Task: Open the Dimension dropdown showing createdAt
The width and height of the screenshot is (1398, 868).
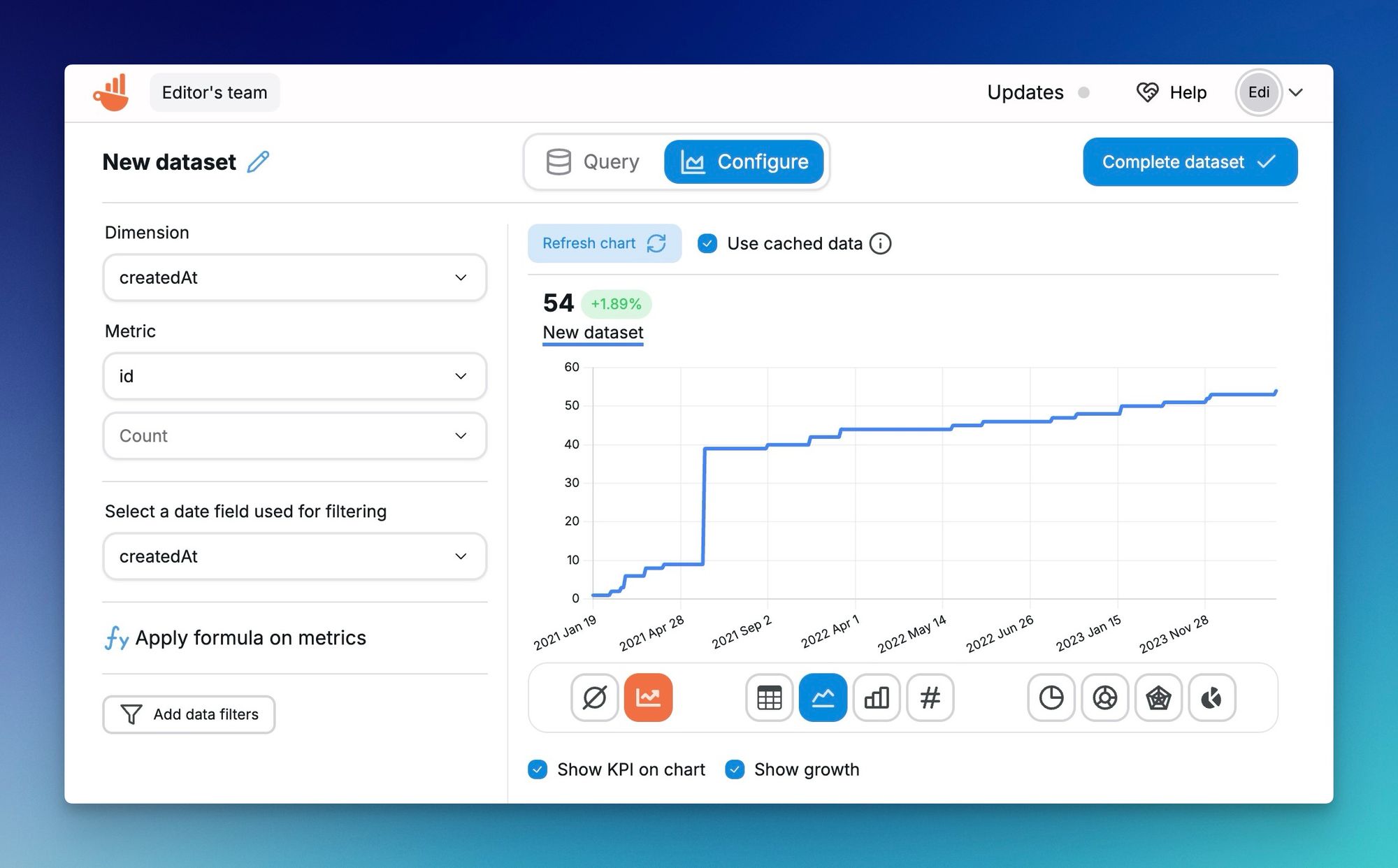Action: (x=294, y=277)
